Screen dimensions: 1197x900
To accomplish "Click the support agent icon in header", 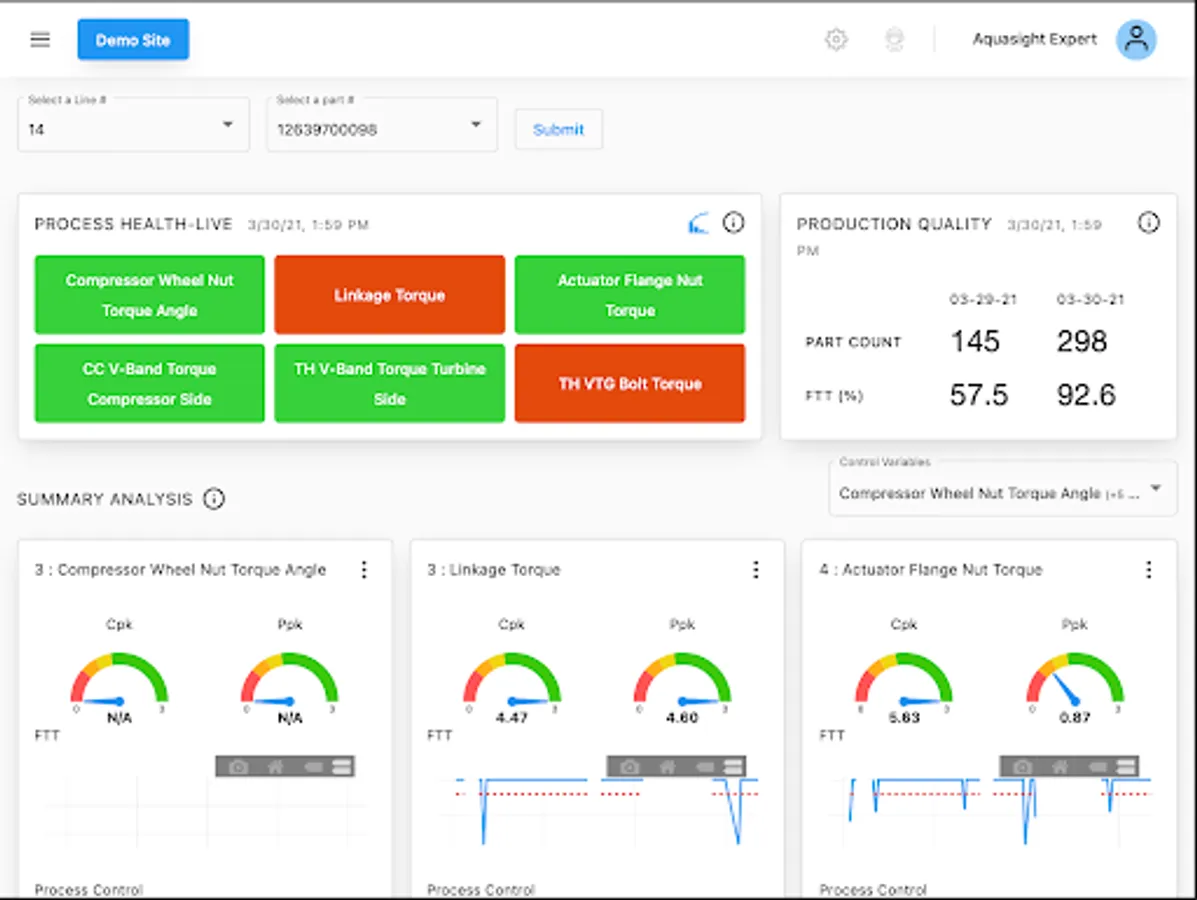I will tap(894, 39).
